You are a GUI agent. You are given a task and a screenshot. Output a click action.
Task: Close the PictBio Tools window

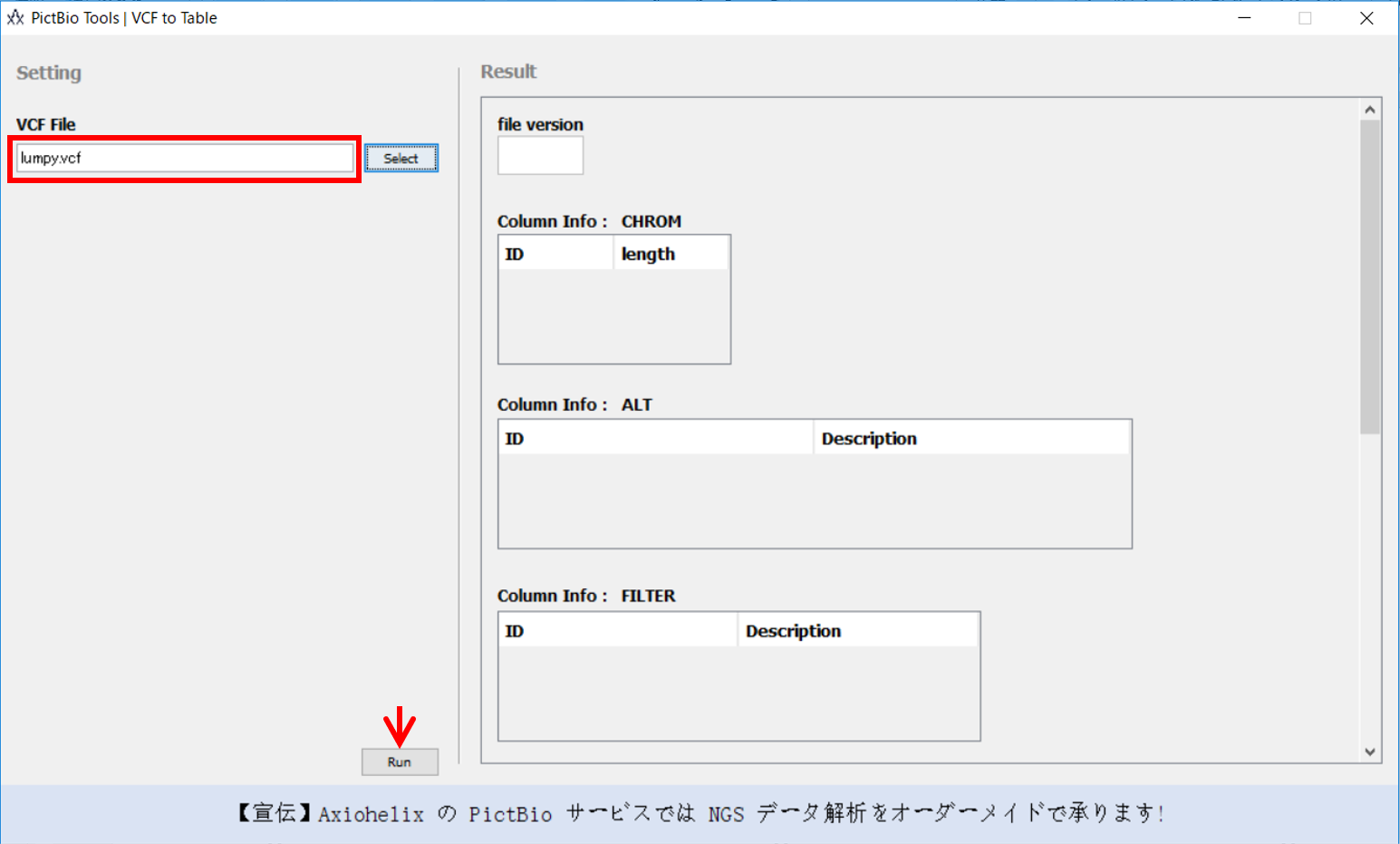(1366, 18)
